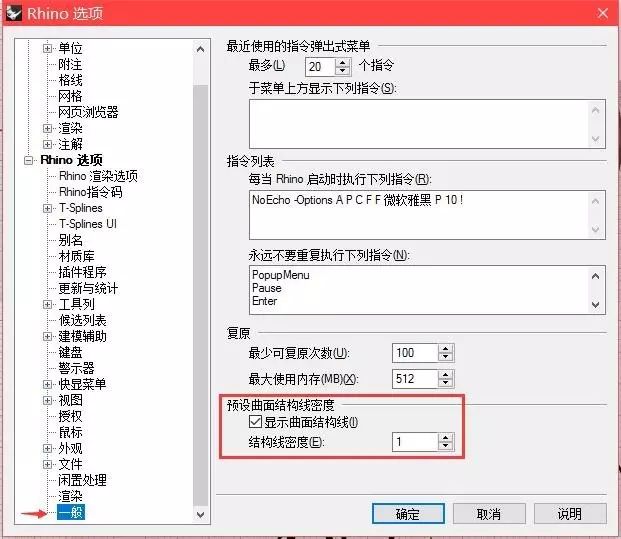
Task: Click the 确定 button
Action: pyautogui.click(x=407, y=514)
